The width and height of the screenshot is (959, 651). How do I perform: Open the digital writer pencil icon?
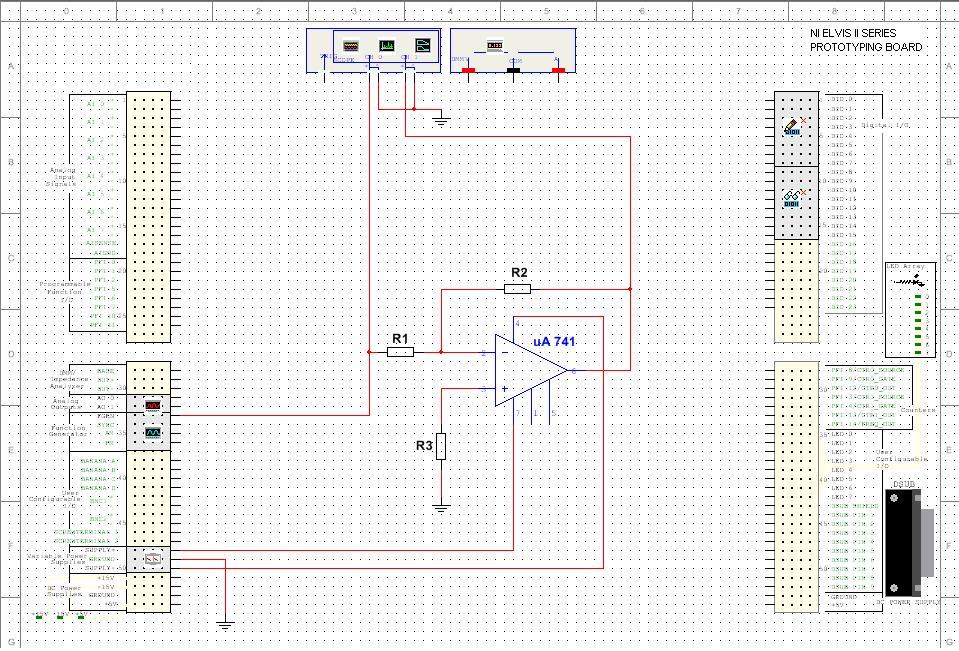(x=793, y=127)
